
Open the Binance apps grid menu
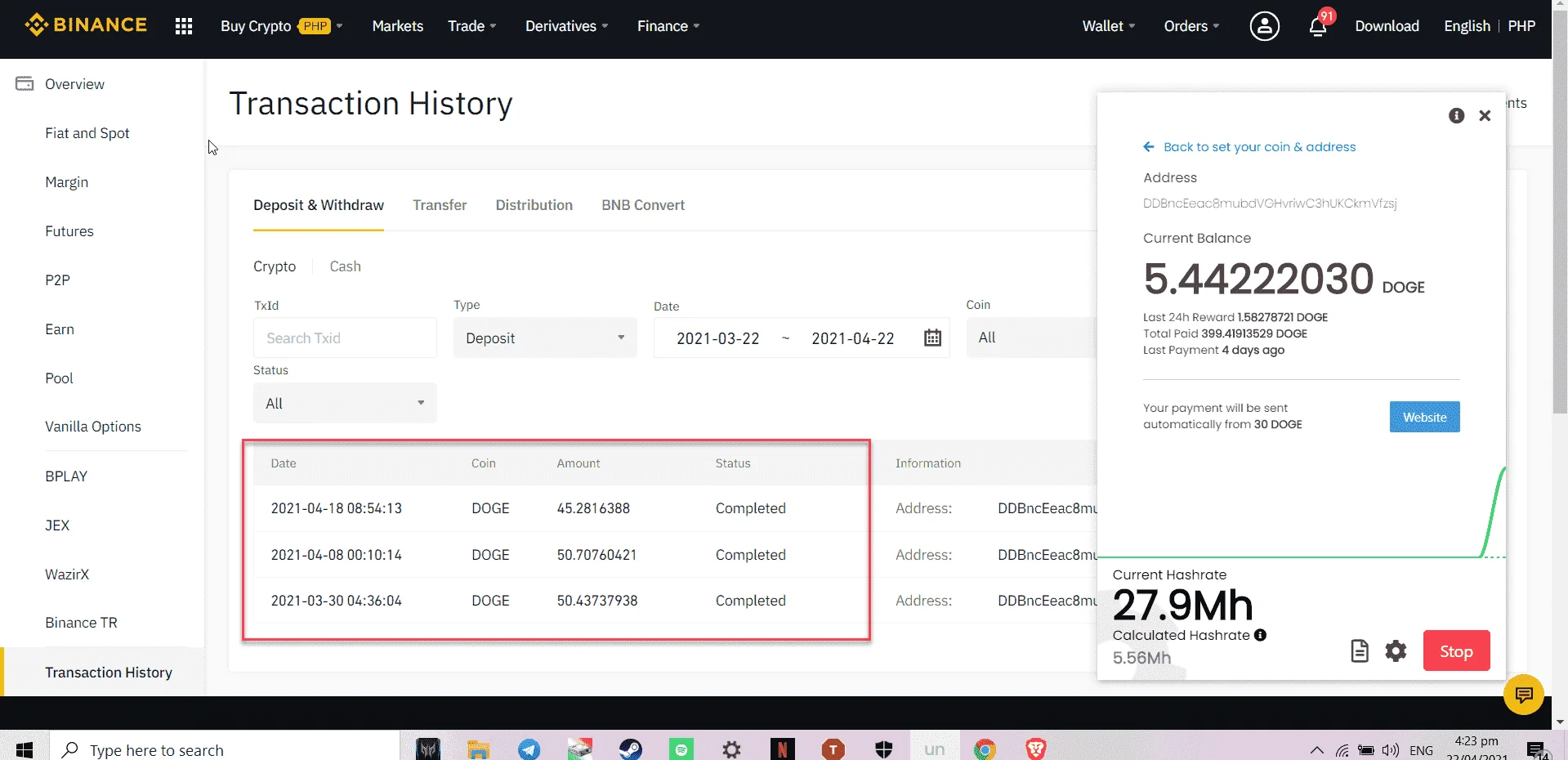[x=184, y=26]
